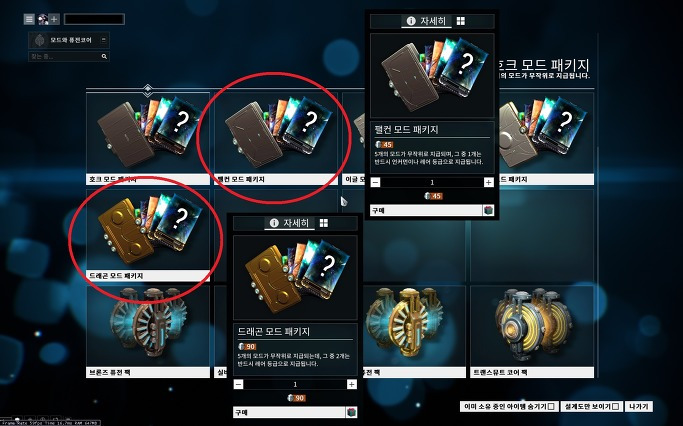
Task: Increase Falcon pack quantity with plus button
Action: click(x=488, y=183)
